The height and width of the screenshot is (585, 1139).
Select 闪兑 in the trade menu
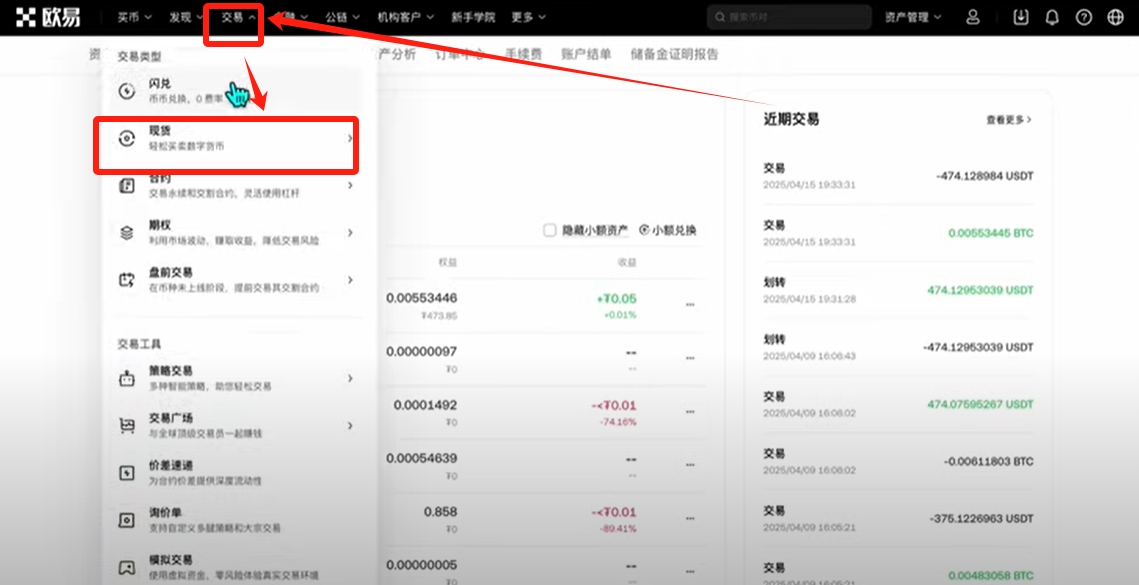click(x=160, y=90)
